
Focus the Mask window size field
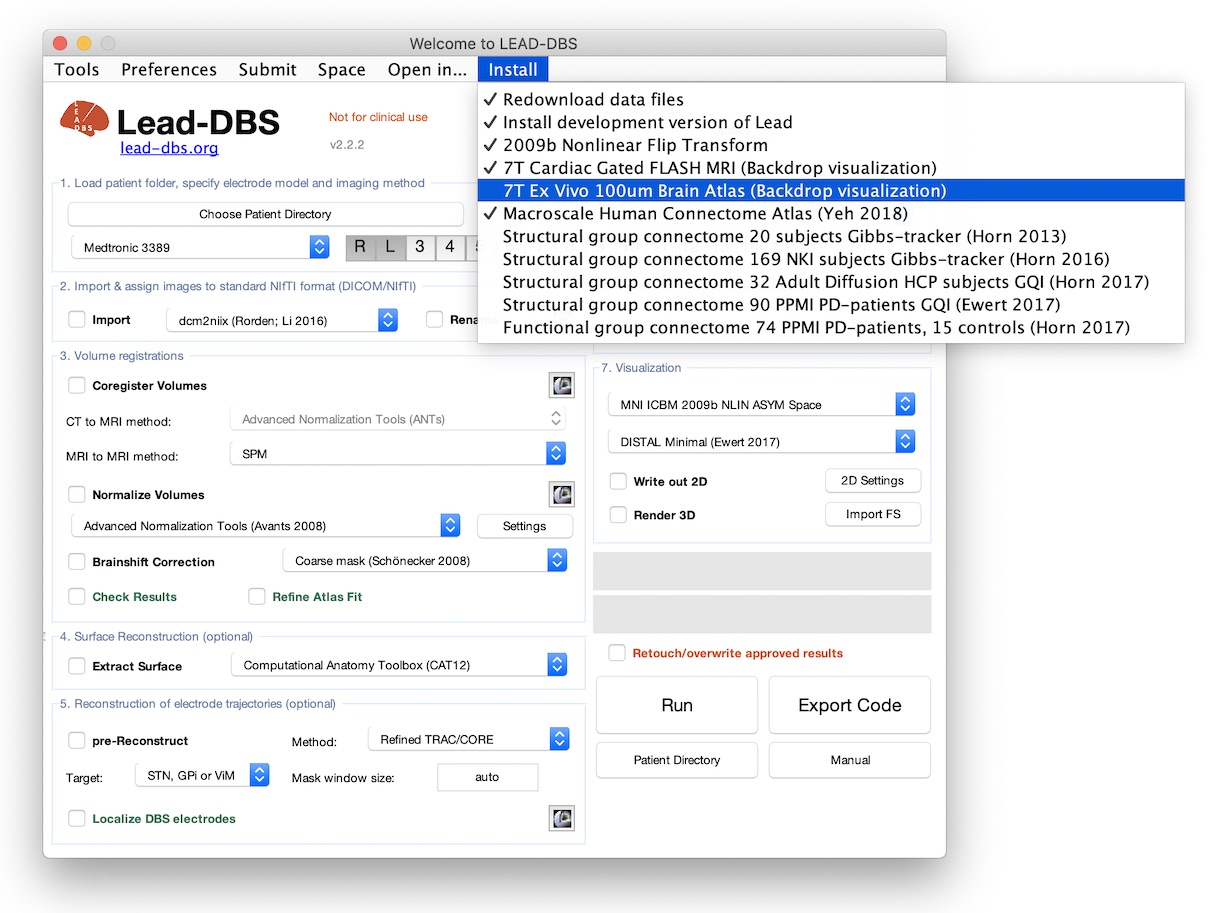coord(488,777)
